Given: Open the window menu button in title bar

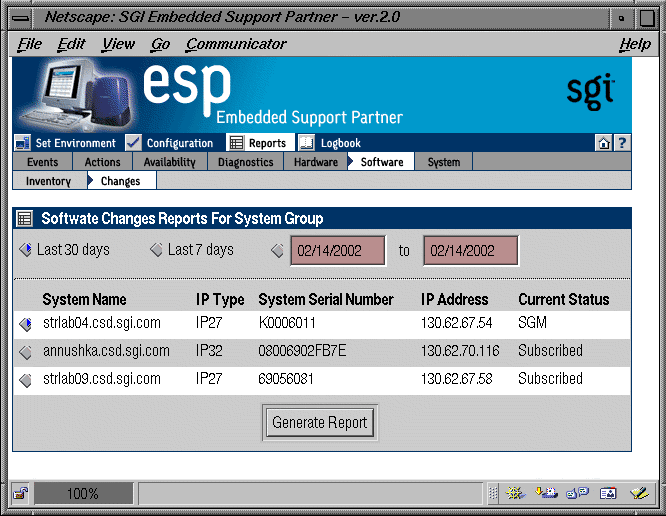Looking at the screenshot, I should point(20,18).
